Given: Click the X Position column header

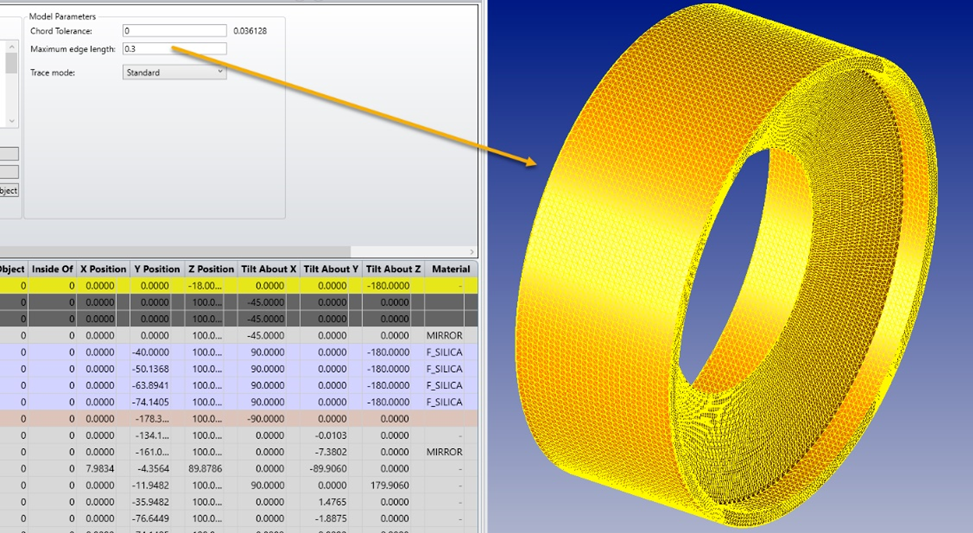Looking at the screenshot, I should click(103, 269).
